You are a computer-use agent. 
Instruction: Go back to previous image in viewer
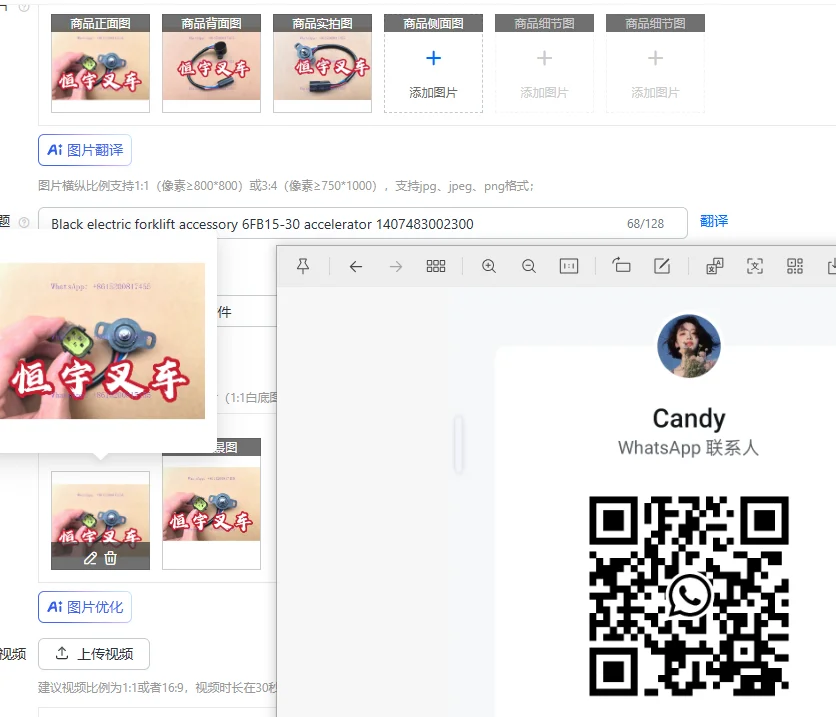pos(356,266)
